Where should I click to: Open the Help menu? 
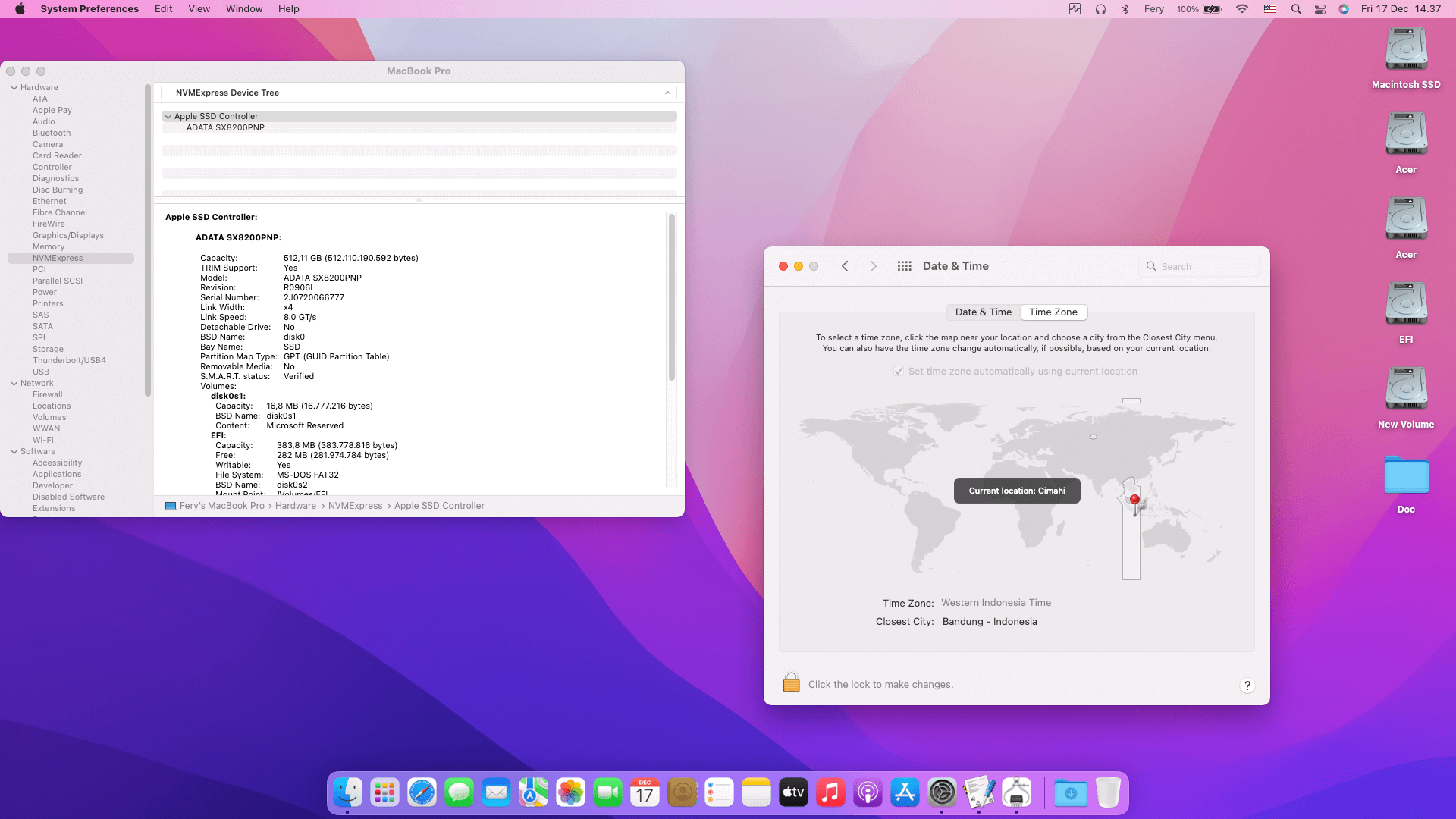[x=288, y=9]
